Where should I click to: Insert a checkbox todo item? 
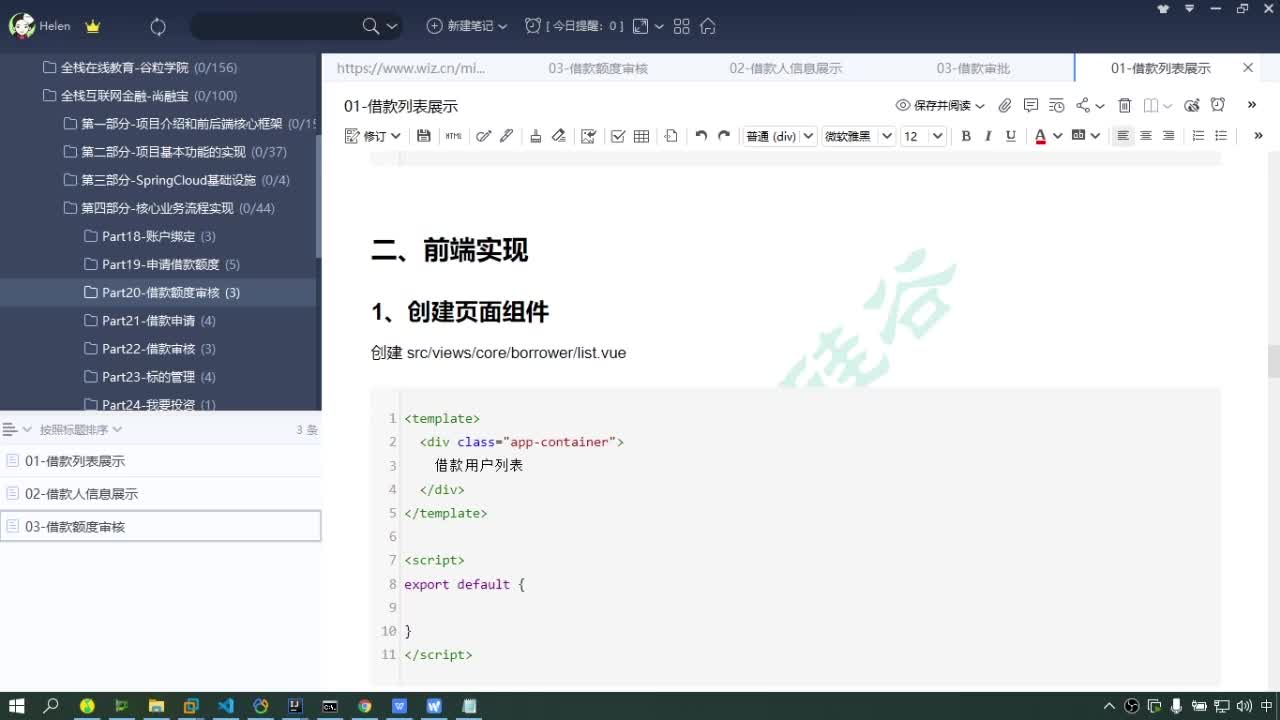(618, 136)
